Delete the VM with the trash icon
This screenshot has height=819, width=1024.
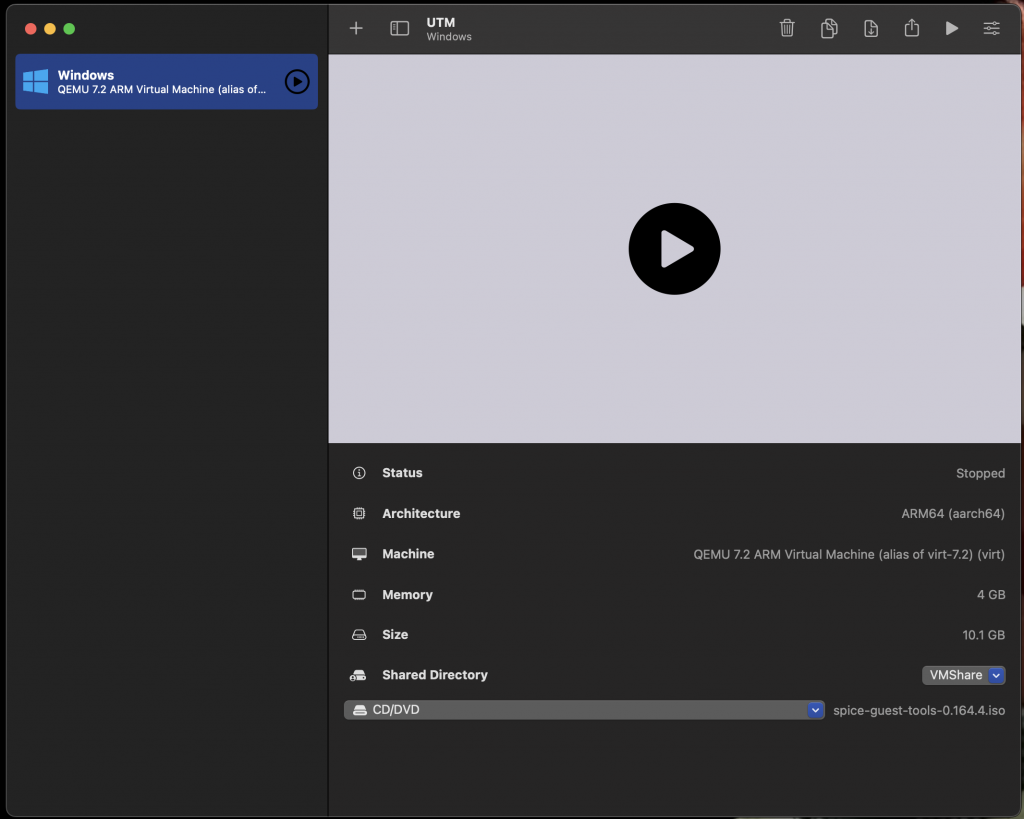point(787,28)
